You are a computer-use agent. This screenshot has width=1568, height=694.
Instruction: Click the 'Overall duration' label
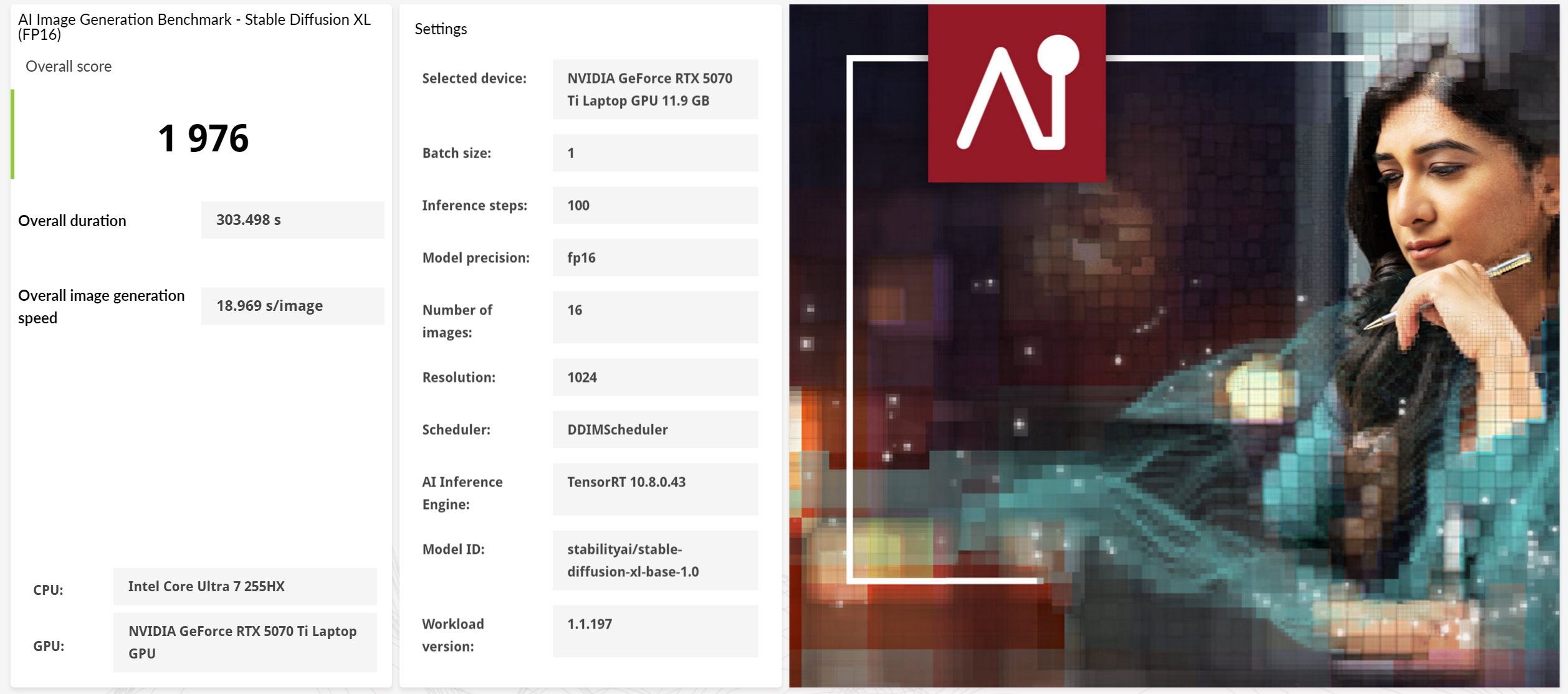[x=72, y=221]
